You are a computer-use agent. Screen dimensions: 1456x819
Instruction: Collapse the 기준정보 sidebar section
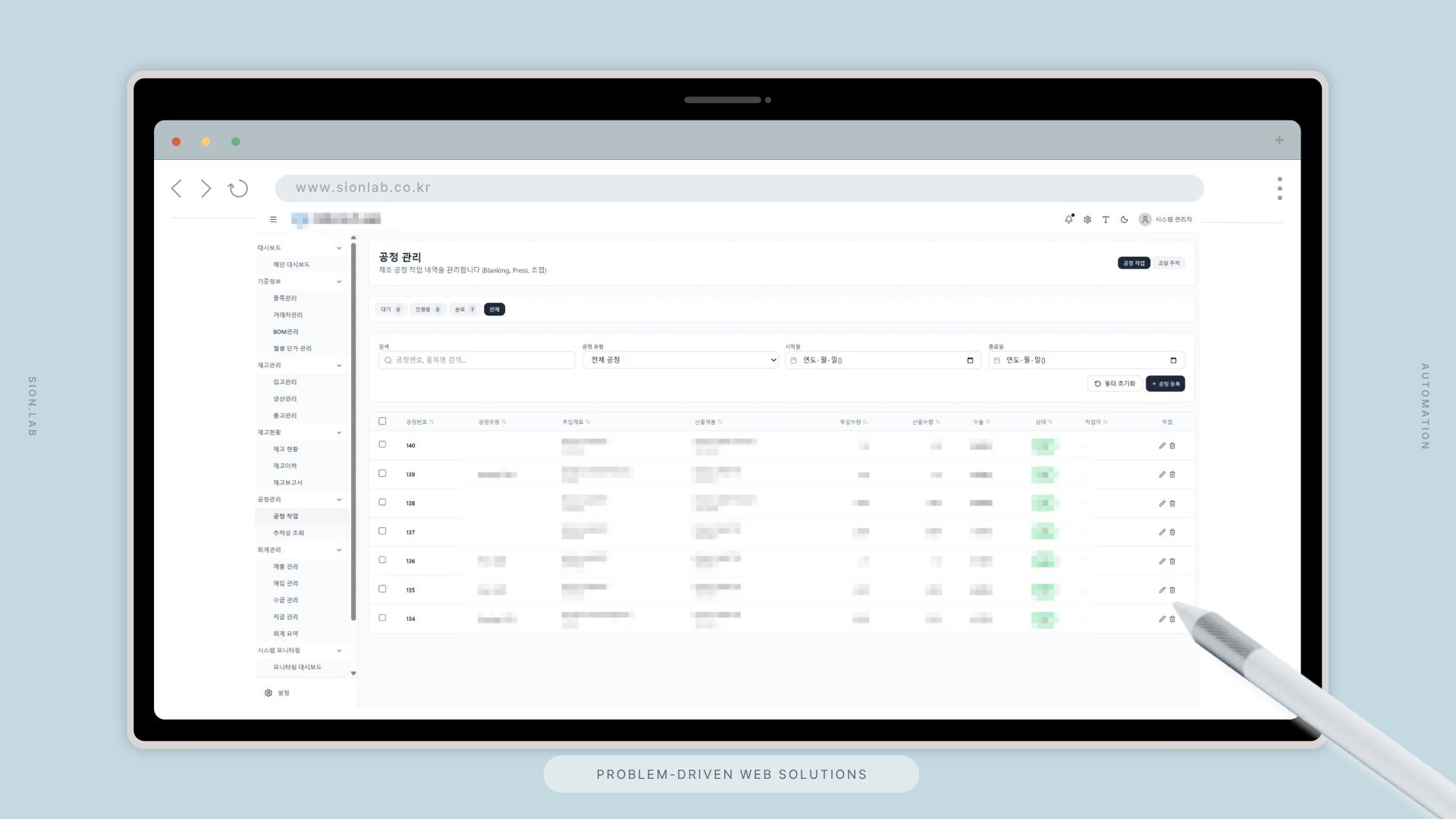[x=339, y=281]
